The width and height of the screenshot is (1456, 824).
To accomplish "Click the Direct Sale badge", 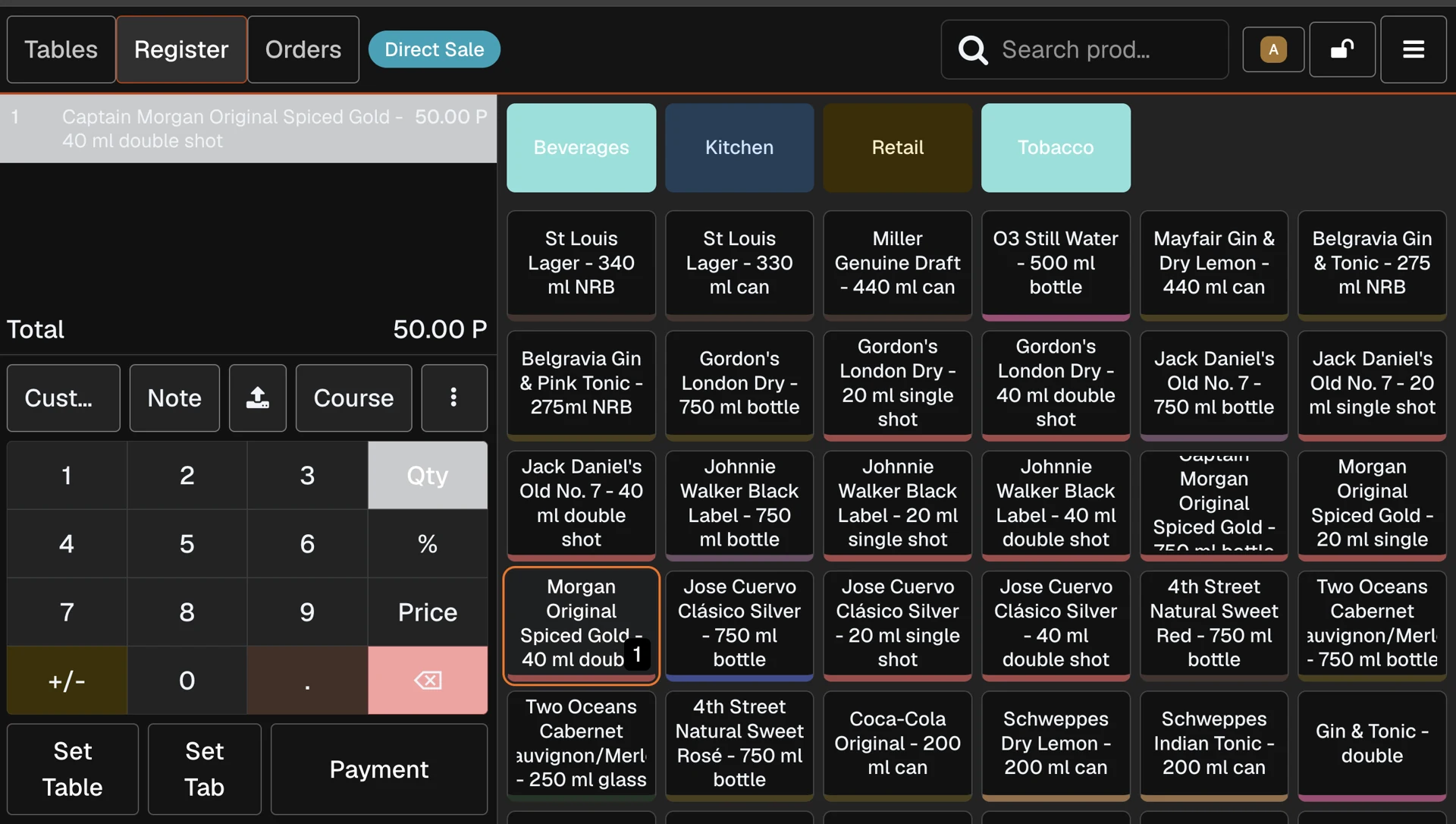I will pos(434,49).
